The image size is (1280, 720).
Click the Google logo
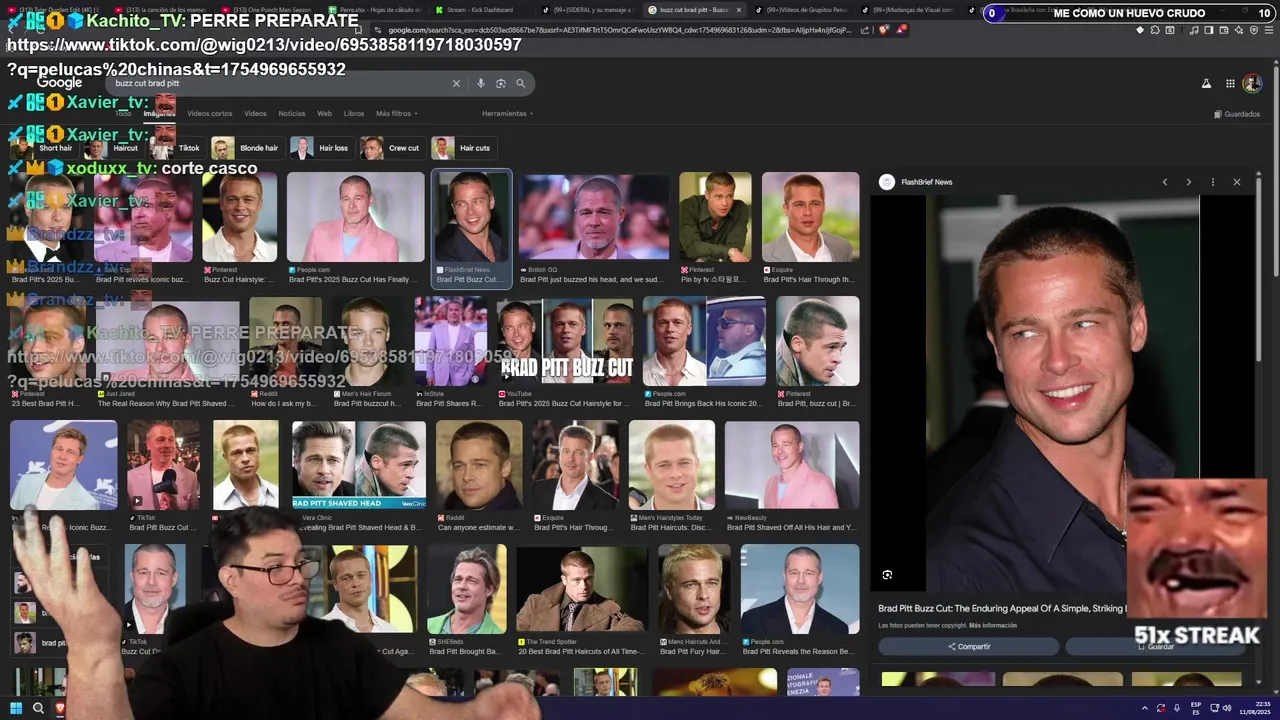60,83
